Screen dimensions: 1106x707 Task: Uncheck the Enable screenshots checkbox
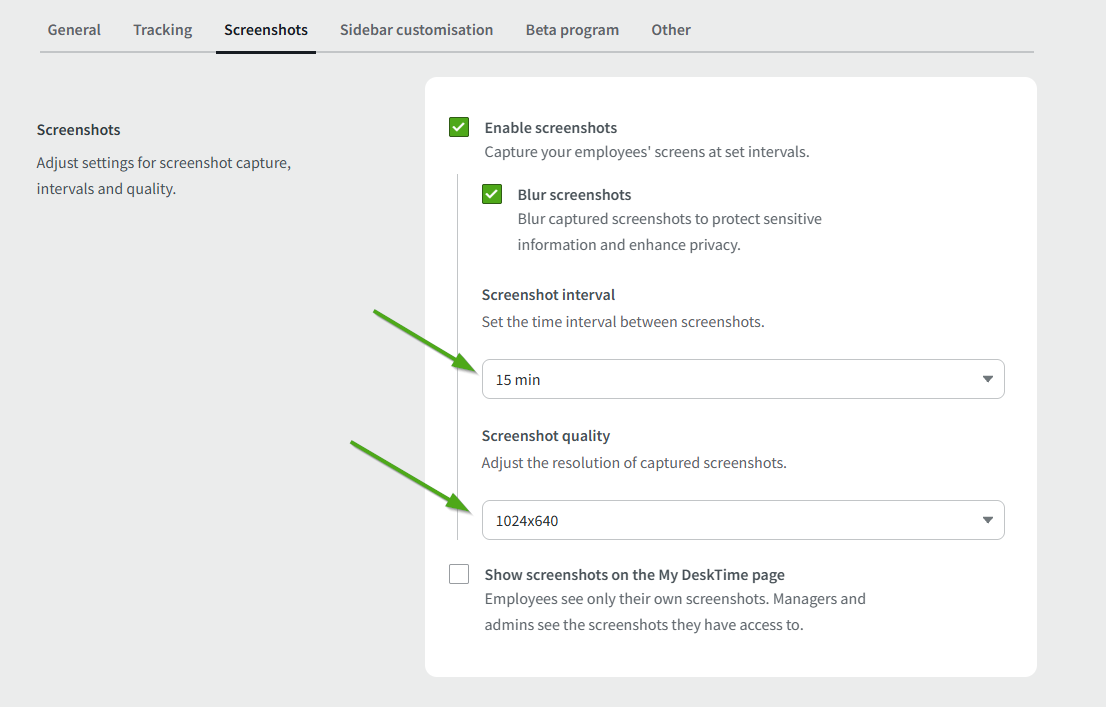459,127
